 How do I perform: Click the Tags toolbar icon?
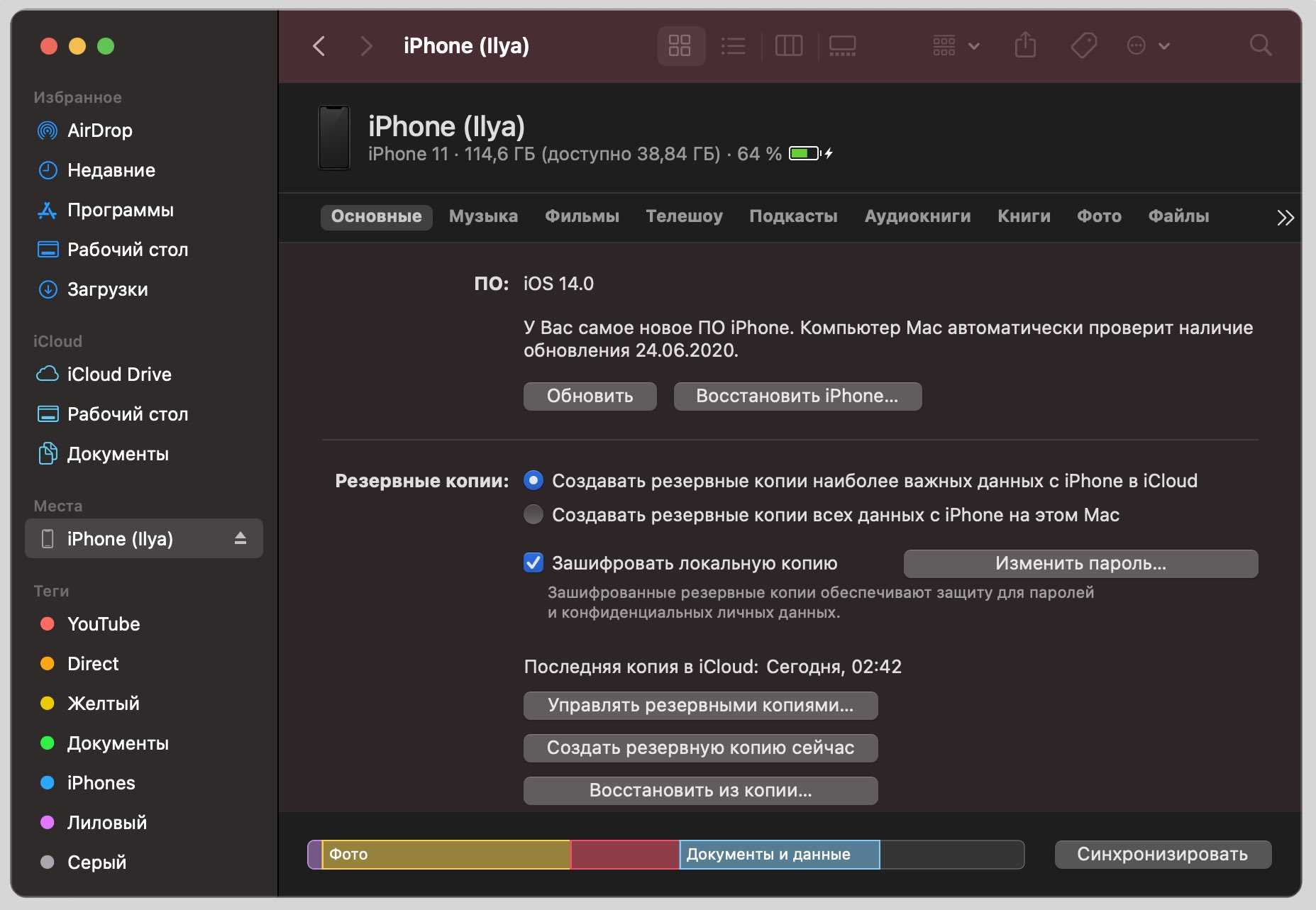click(x=1083, y=46)
